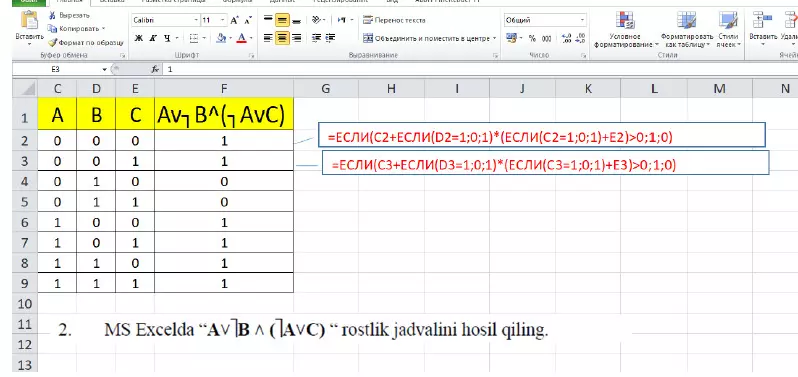Screen dimensions: 798x377
Task: Toggle center horizontal alignment button
Action: (x=282, y=38)
